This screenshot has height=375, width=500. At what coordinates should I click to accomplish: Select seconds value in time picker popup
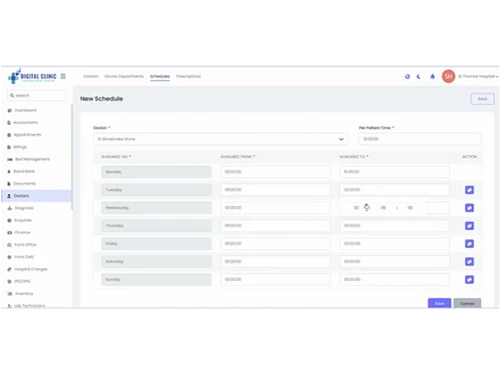pyautogui.click(x=410, y=208)
